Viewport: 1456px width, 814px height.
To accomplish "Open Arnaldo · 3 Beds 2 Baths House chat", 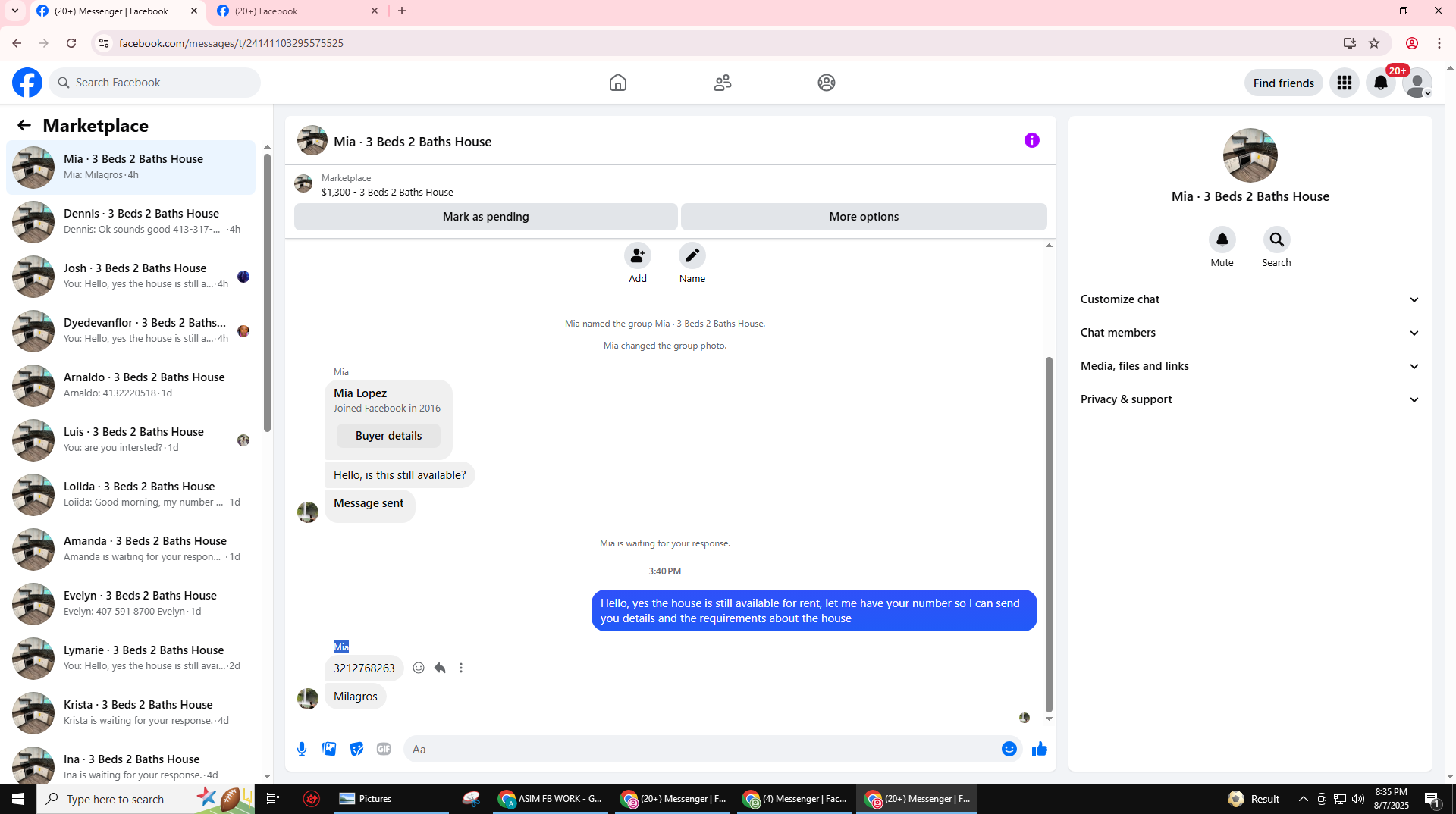I will pos(131,385).
